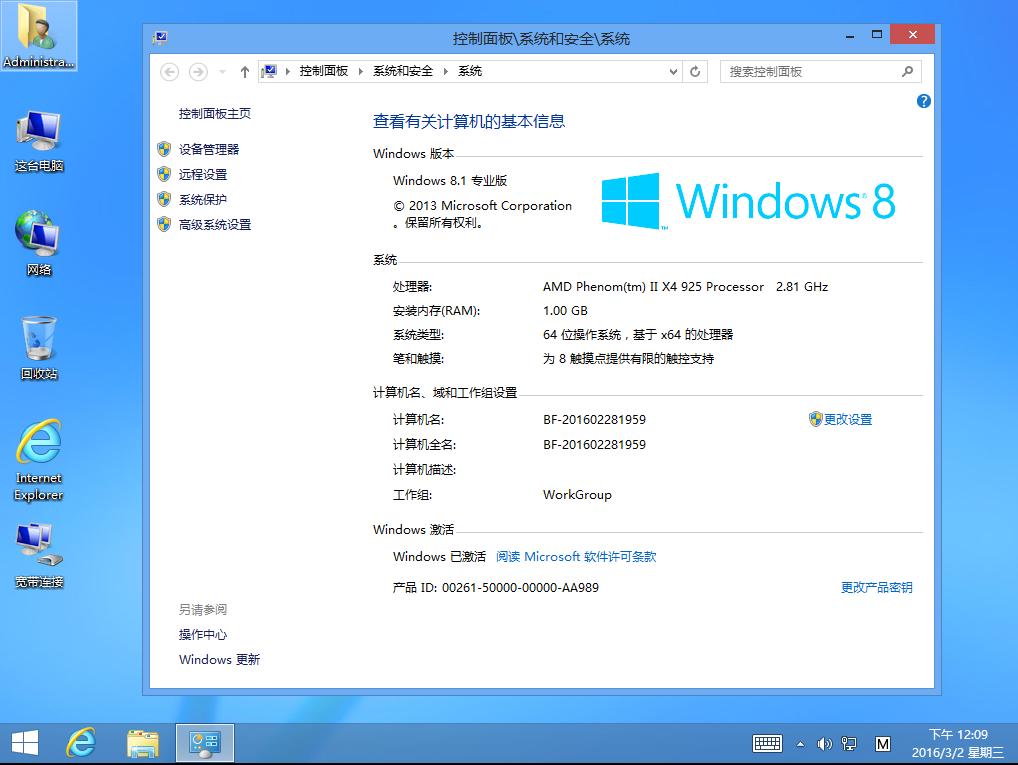Open 远程设置 in the sidebar
The width and height of the screenshot is (1018, 765).
click(203, 175)
